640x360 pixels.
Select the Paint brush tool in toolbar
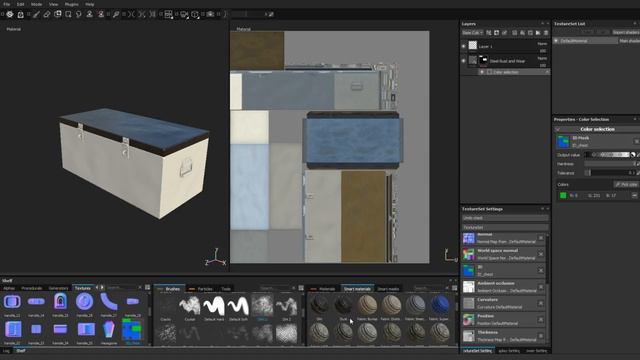[36, 14]
